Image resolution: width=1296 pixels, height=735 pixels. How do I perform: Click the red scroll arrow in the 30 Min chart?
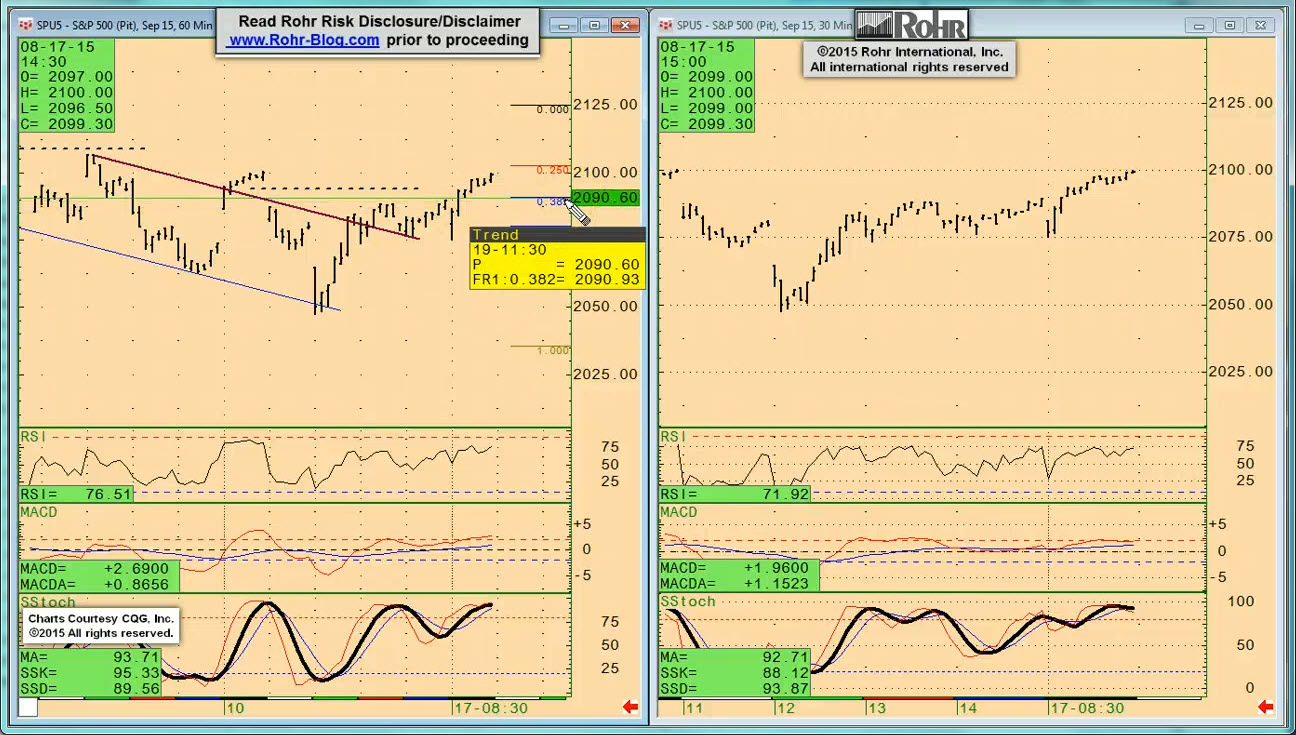click(x=1265, y=707)
